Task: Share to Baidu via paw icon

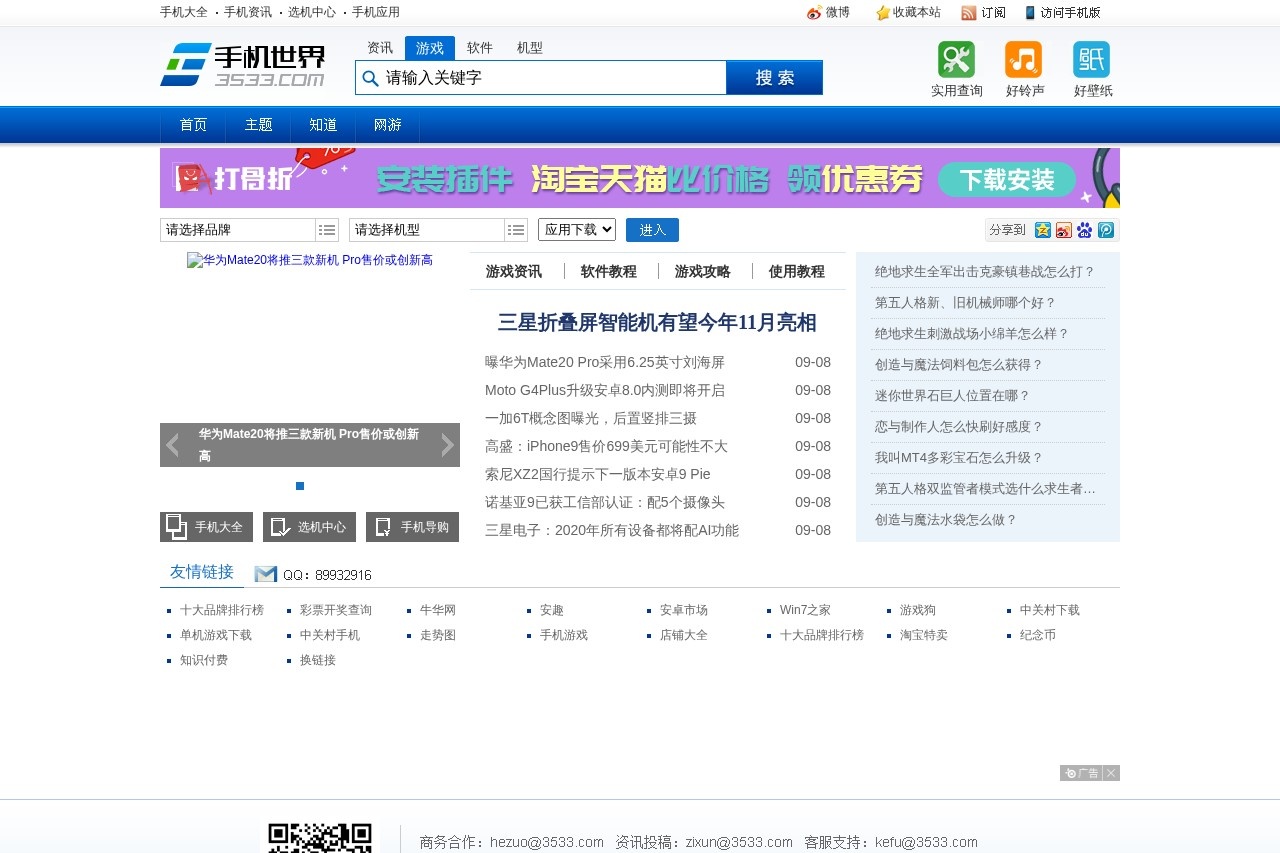Action: [x=1085, y=230]
